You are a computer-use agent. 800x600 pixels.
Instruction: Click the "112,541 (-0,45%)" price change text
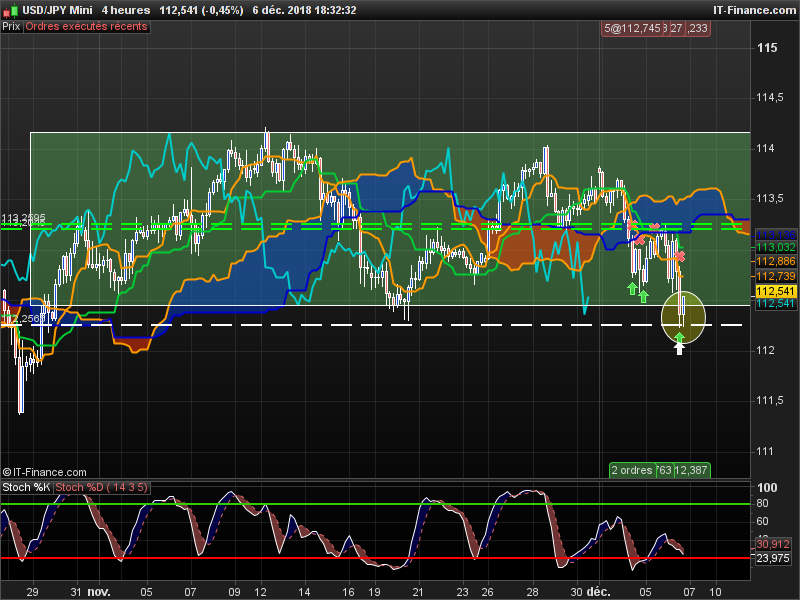tap(201, 10)
